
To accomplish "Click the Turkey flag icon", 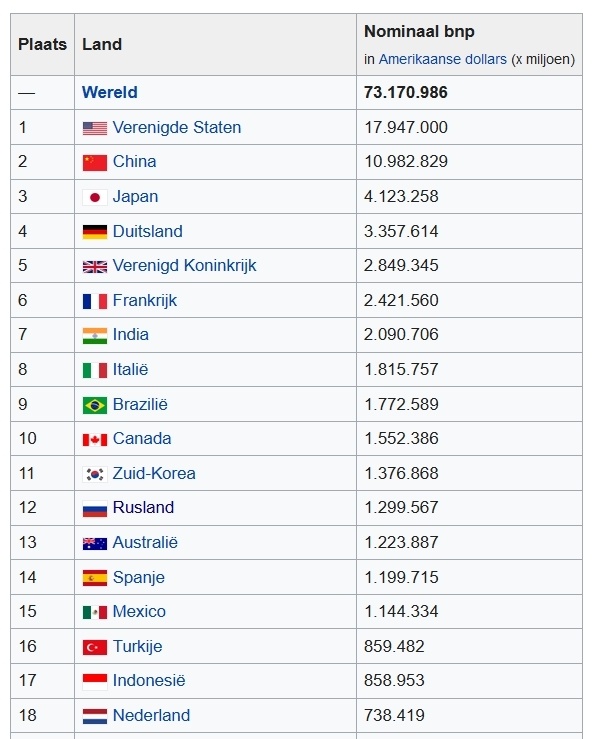I will [95, 647].
